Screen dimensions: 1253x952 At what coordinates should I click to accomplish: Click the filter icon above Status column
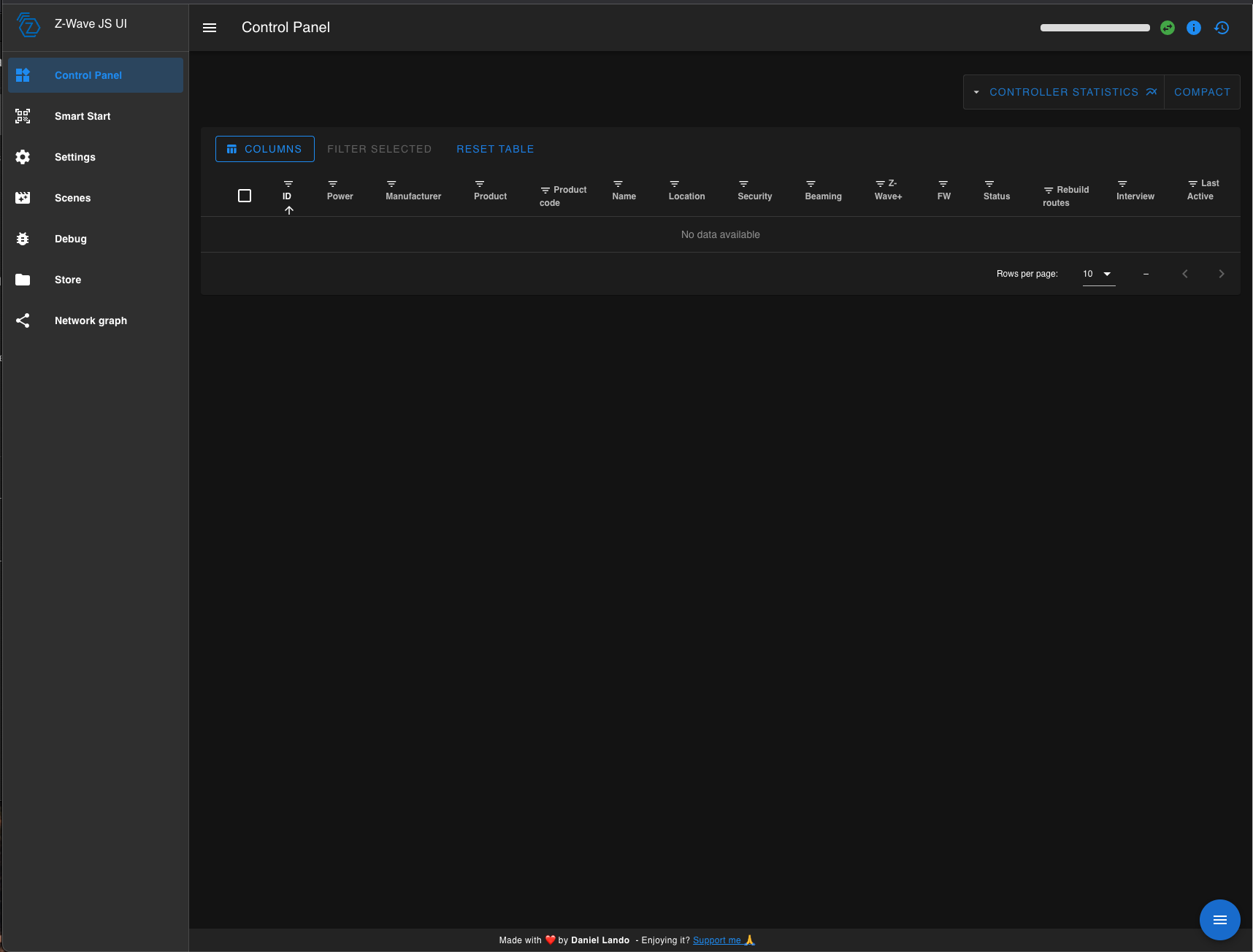point(989,184)
